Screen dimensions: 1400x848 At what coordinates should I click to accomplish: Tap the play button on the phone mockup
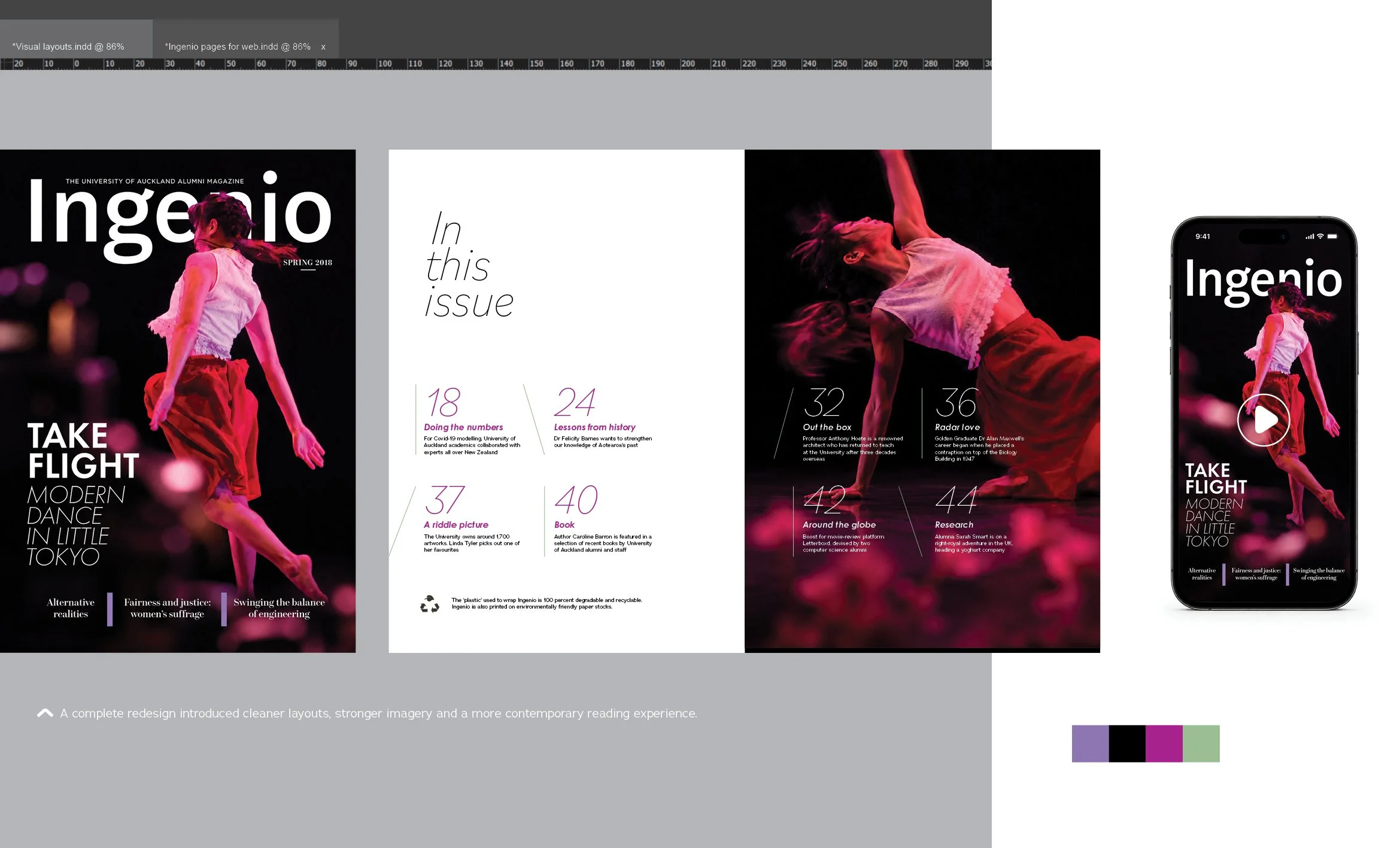pyautogui.click(x=1264, y=420)
